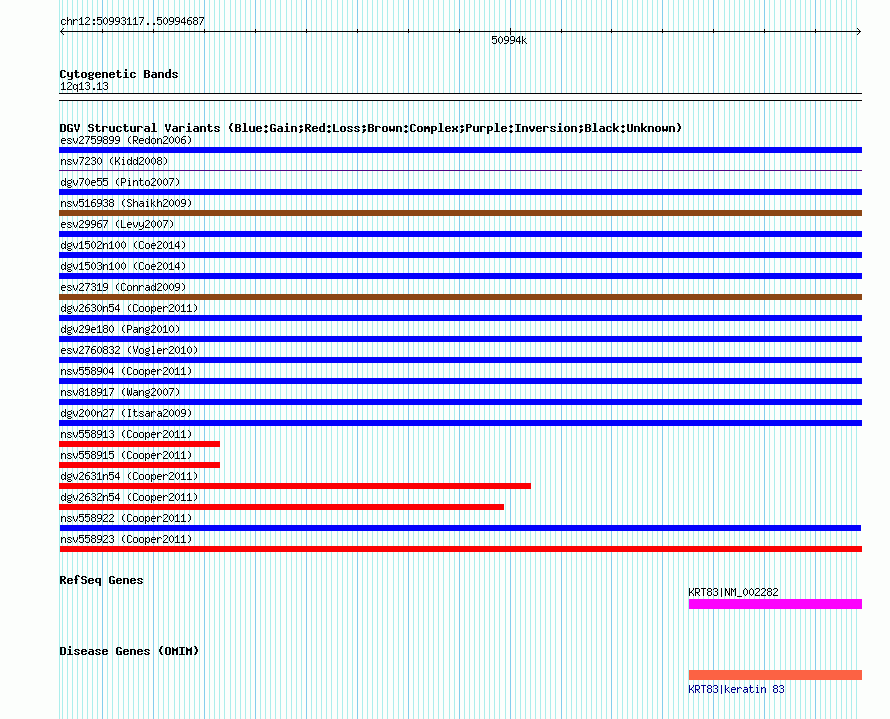Screen dimensions: 890x719
Task: Click the left arrow of the ruler
Action: [62, 32]
